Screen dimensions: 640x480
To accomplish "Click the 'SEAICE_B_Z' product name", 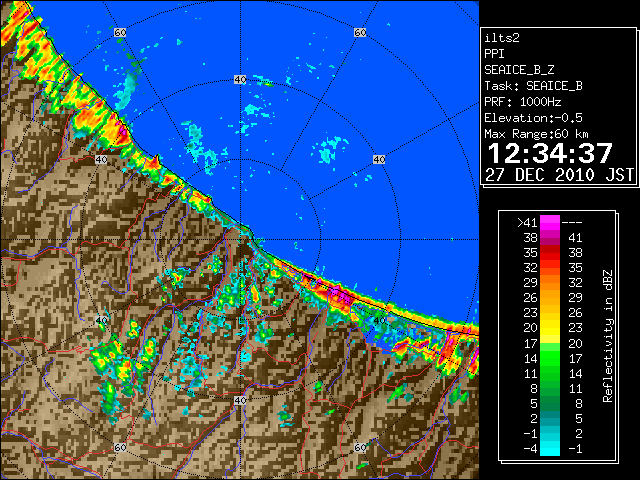I will click(x=519, y=70).
